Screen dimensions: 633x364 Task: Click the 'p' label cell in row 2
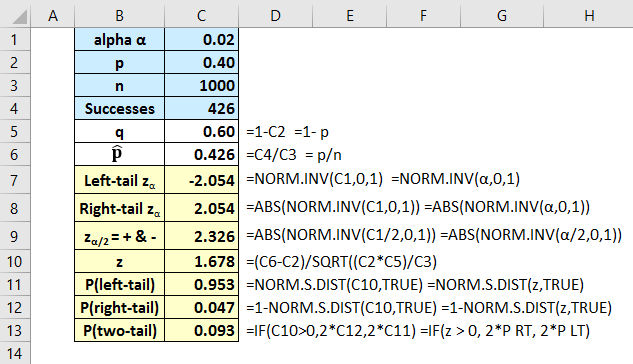(x=119, y=63)
